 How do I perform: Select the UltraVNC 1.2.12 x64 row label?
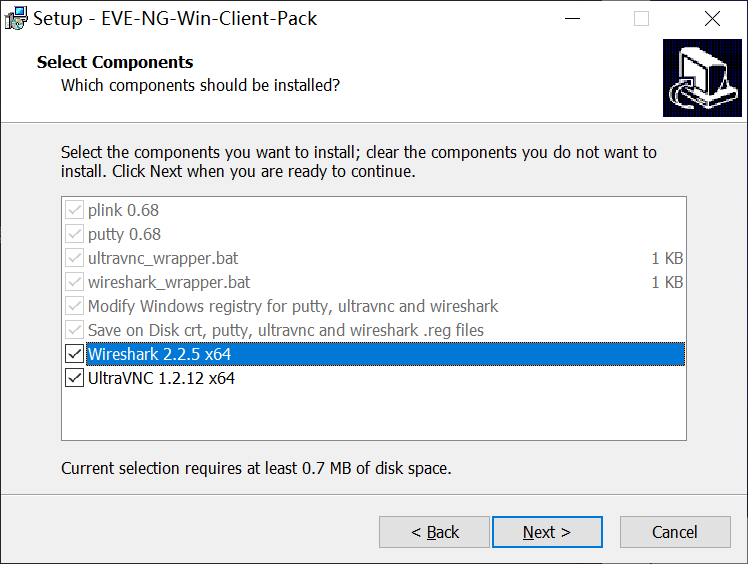point(161,378)
